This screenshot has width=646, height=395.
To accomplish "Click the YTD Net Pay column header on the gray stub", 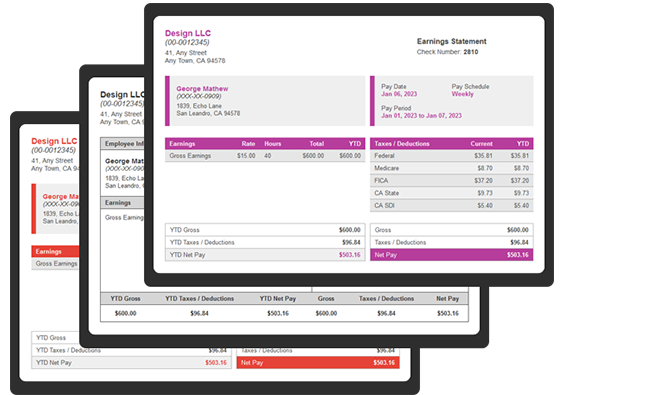I will coord(278,299).
